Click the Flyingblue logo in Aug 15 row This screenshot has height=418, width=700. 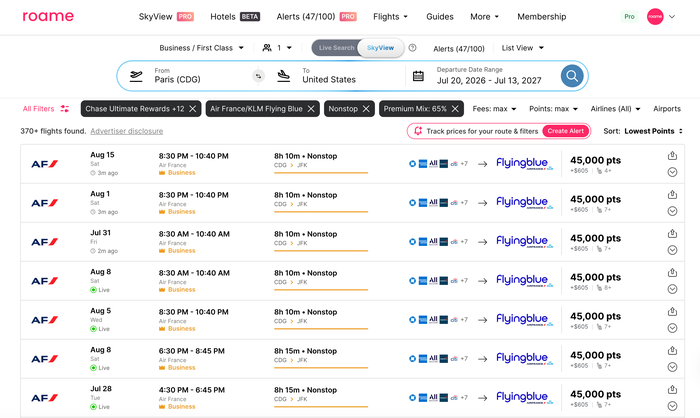tap(524, 163)
